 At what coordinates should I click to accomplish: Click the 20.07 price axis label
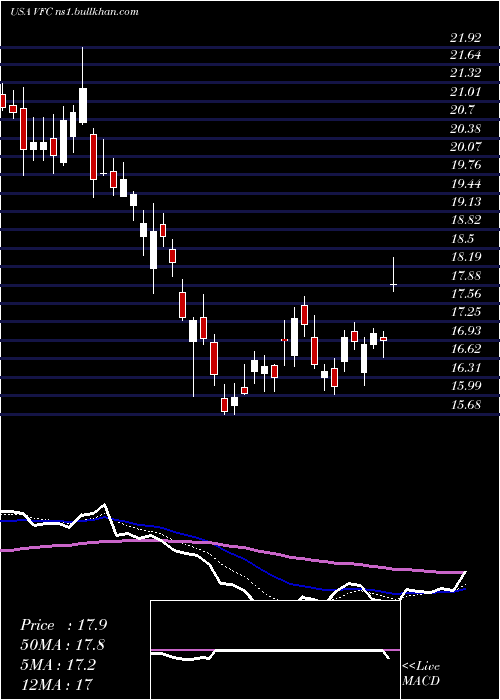[465, 147]
